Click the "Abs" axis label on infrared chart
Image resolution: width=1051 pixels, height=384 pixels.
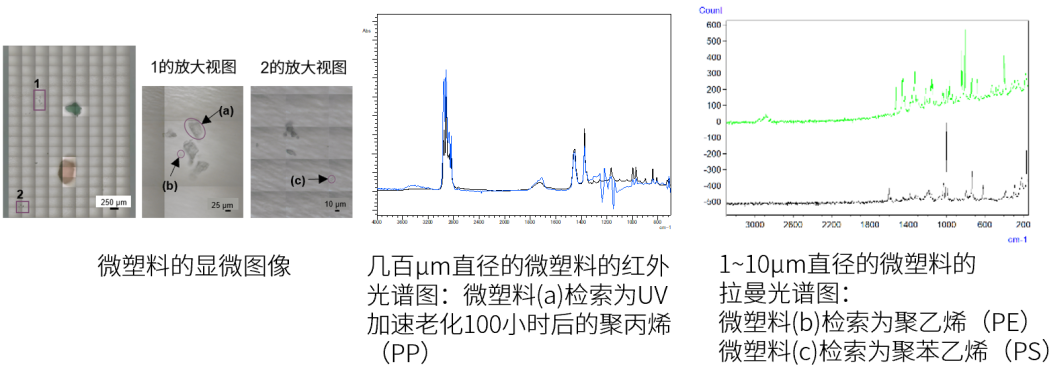point(366,32)
